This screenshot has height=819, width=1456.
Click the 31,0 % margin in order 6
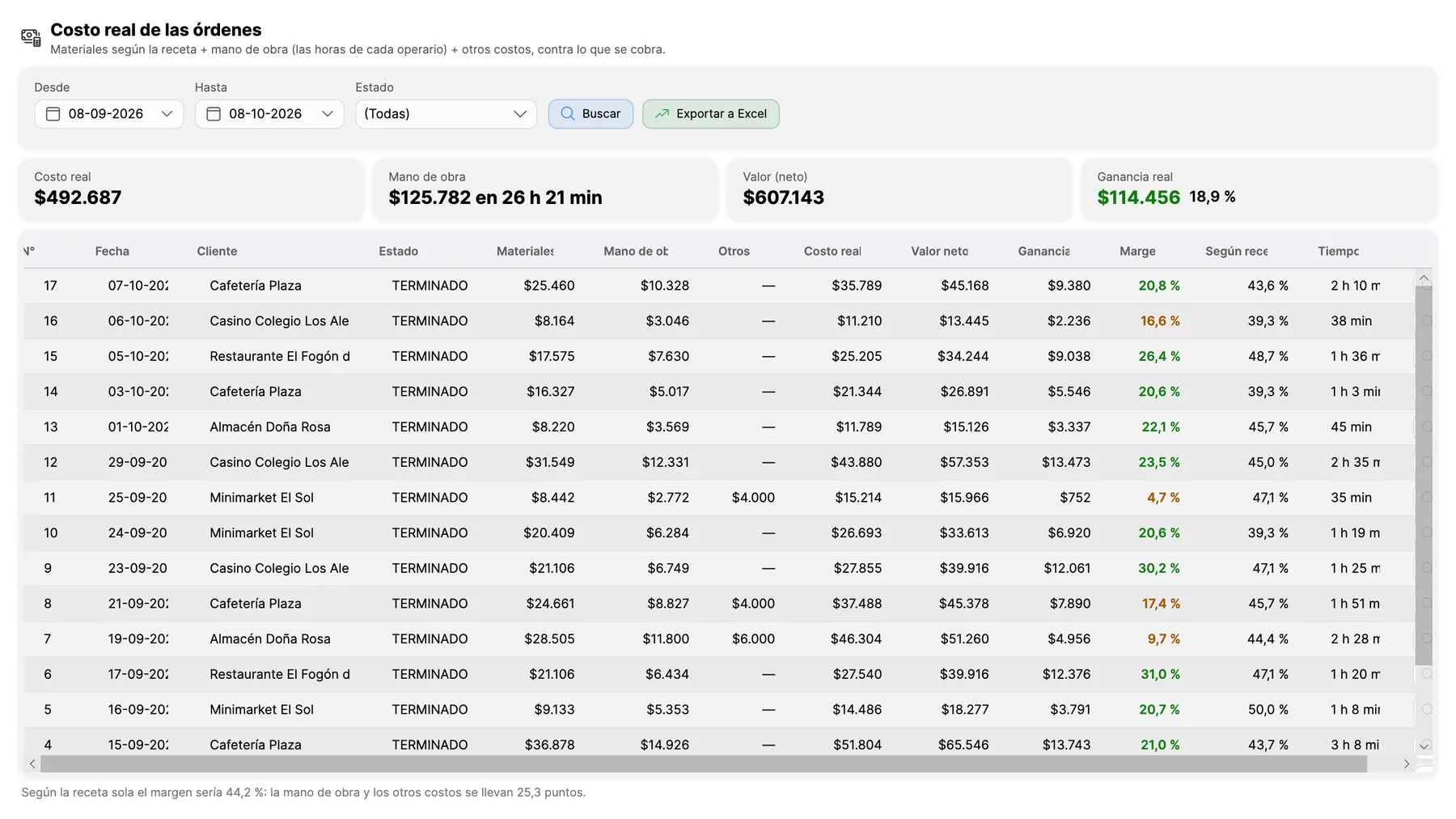[x=1160, y=674]
